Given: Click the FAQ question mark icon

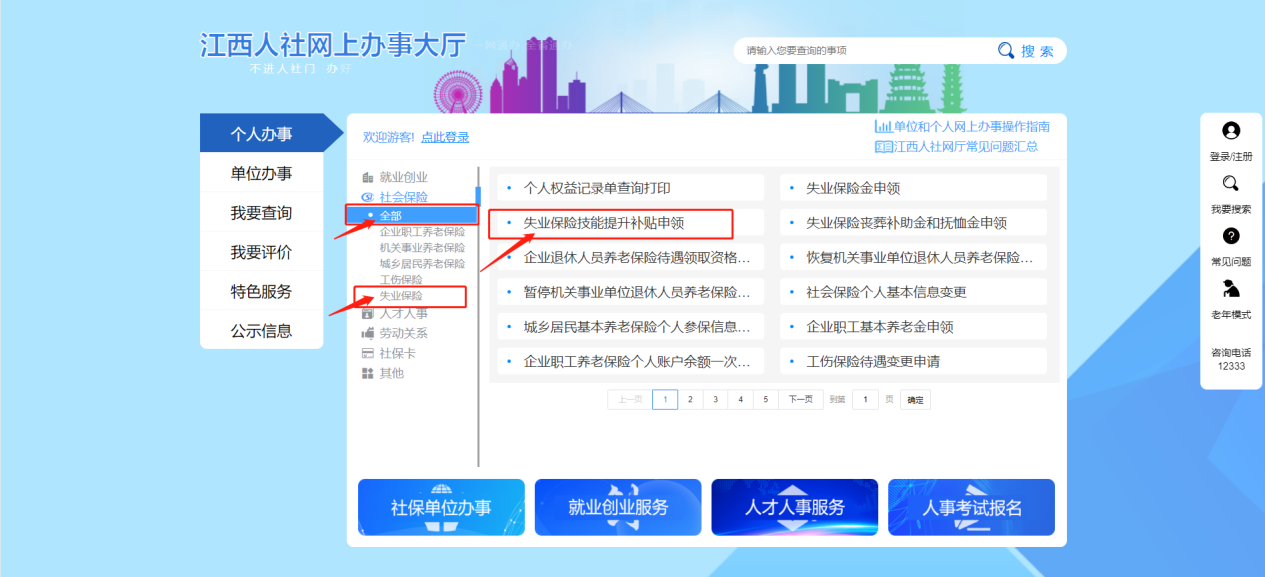Looking at the screenshot, I should click(1231, 236).
